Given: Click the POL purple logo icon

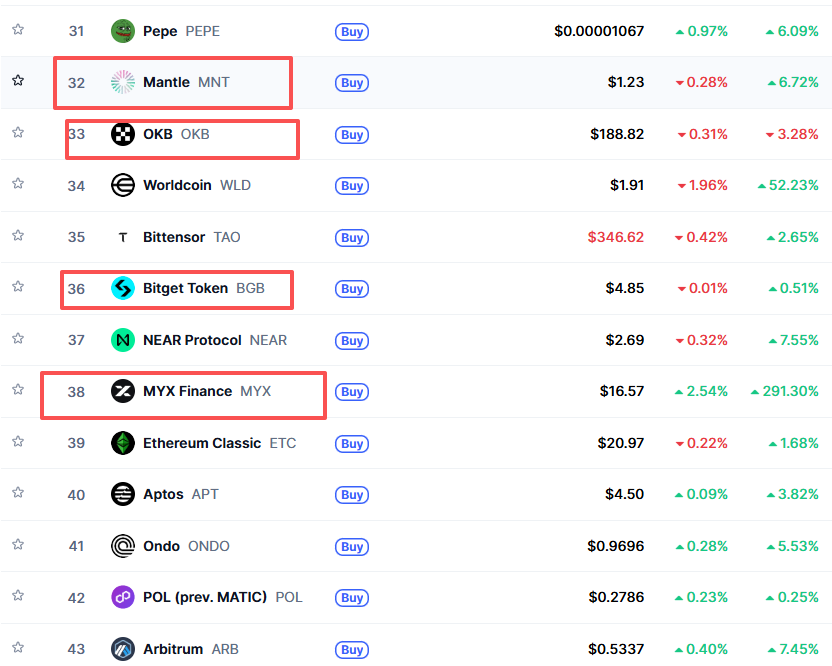Looking at the screenshot, I should 123,597.
